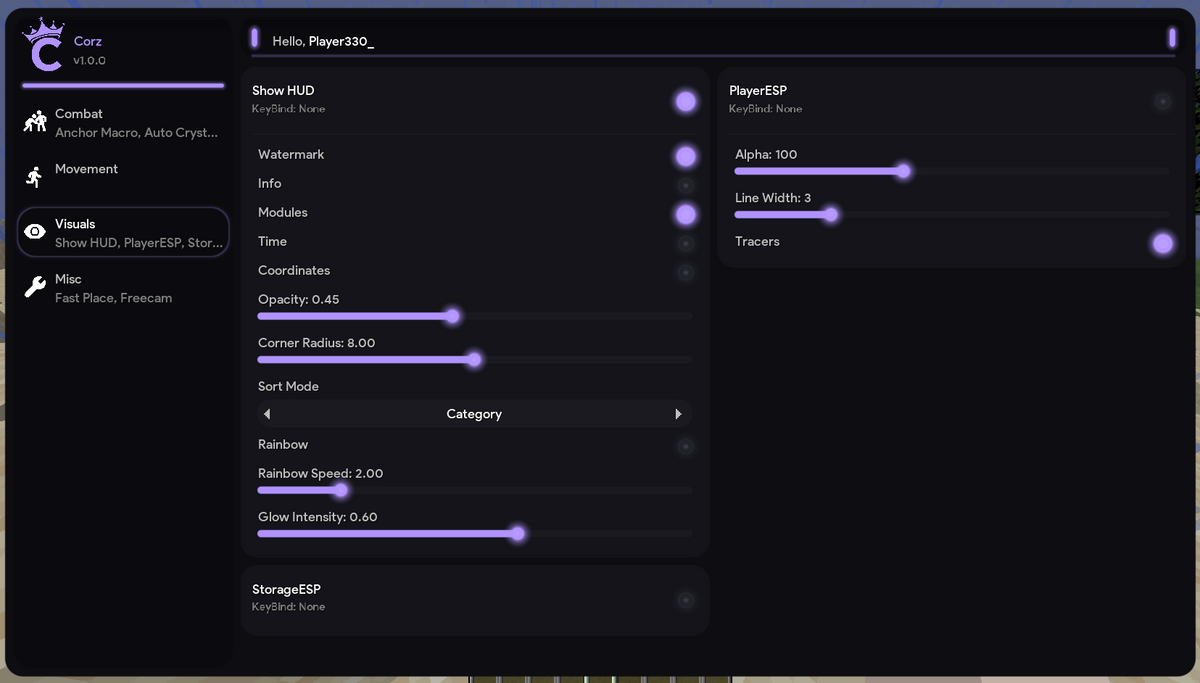Click the Show HUD KeyBind label

click(x=288, y=109)
